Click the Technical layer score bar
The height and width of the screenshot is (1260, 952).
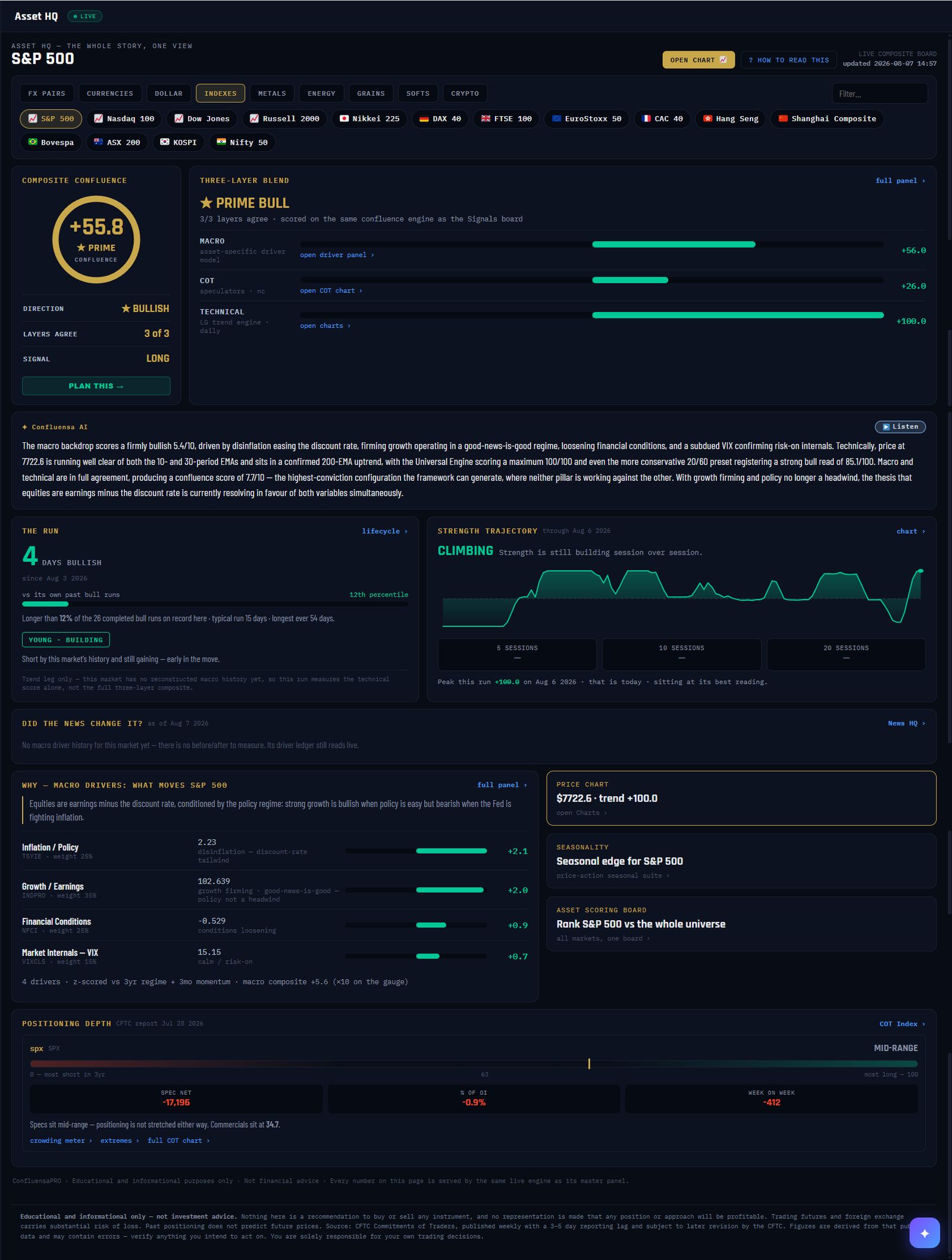click(591, 315)
